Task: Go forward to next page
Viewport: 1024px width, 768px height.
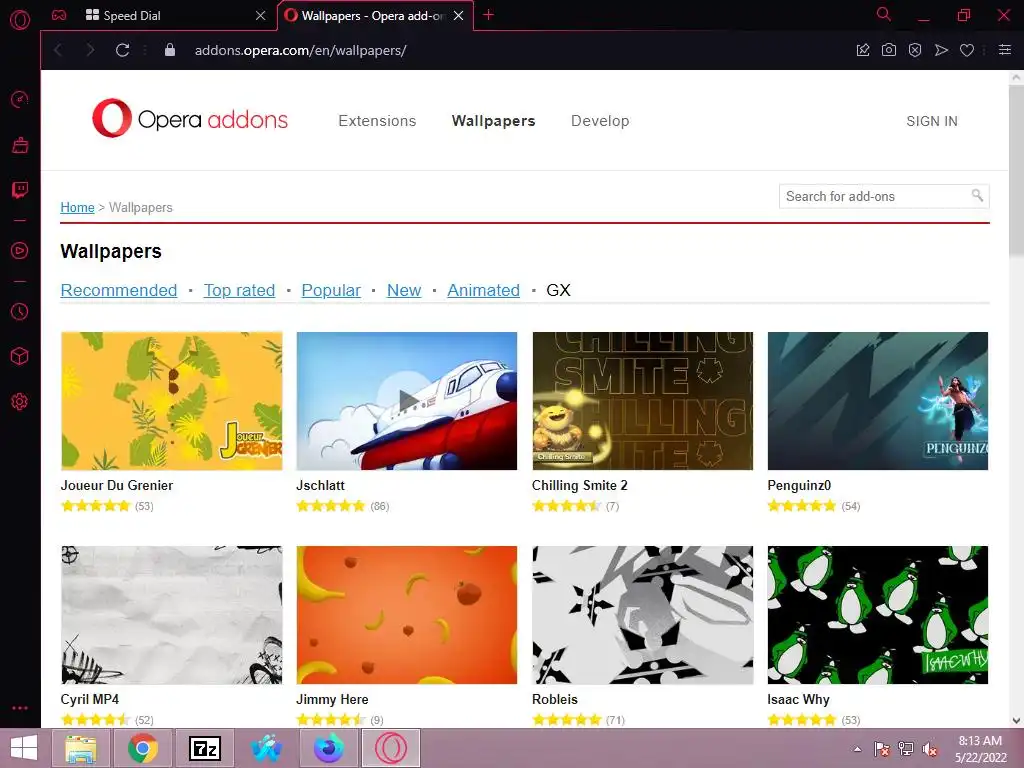Action: pyautogui.click(x=90, y=50)
